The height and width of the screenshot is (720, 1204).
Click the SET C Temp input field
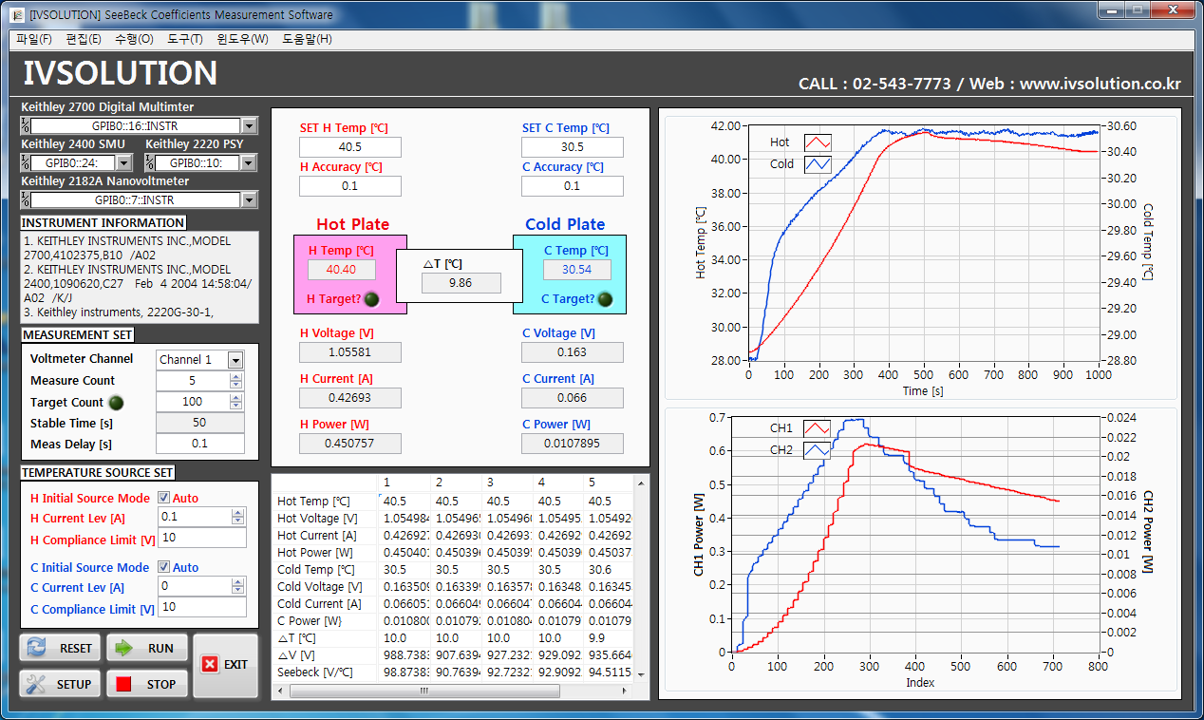[572, 147]
